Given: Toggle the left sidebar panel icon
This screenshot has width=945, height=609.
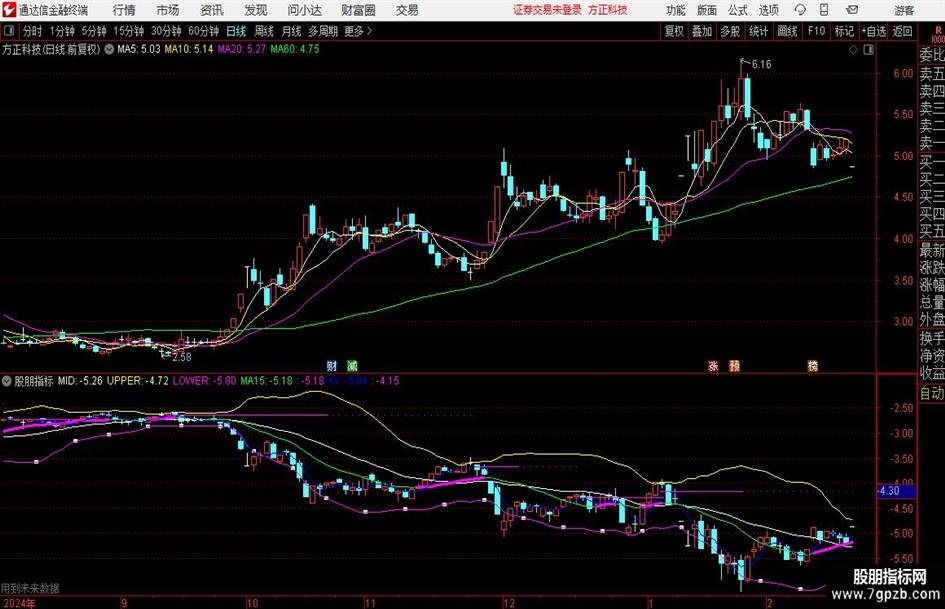Looking at the screenshot, I should [x=8, y=31].
